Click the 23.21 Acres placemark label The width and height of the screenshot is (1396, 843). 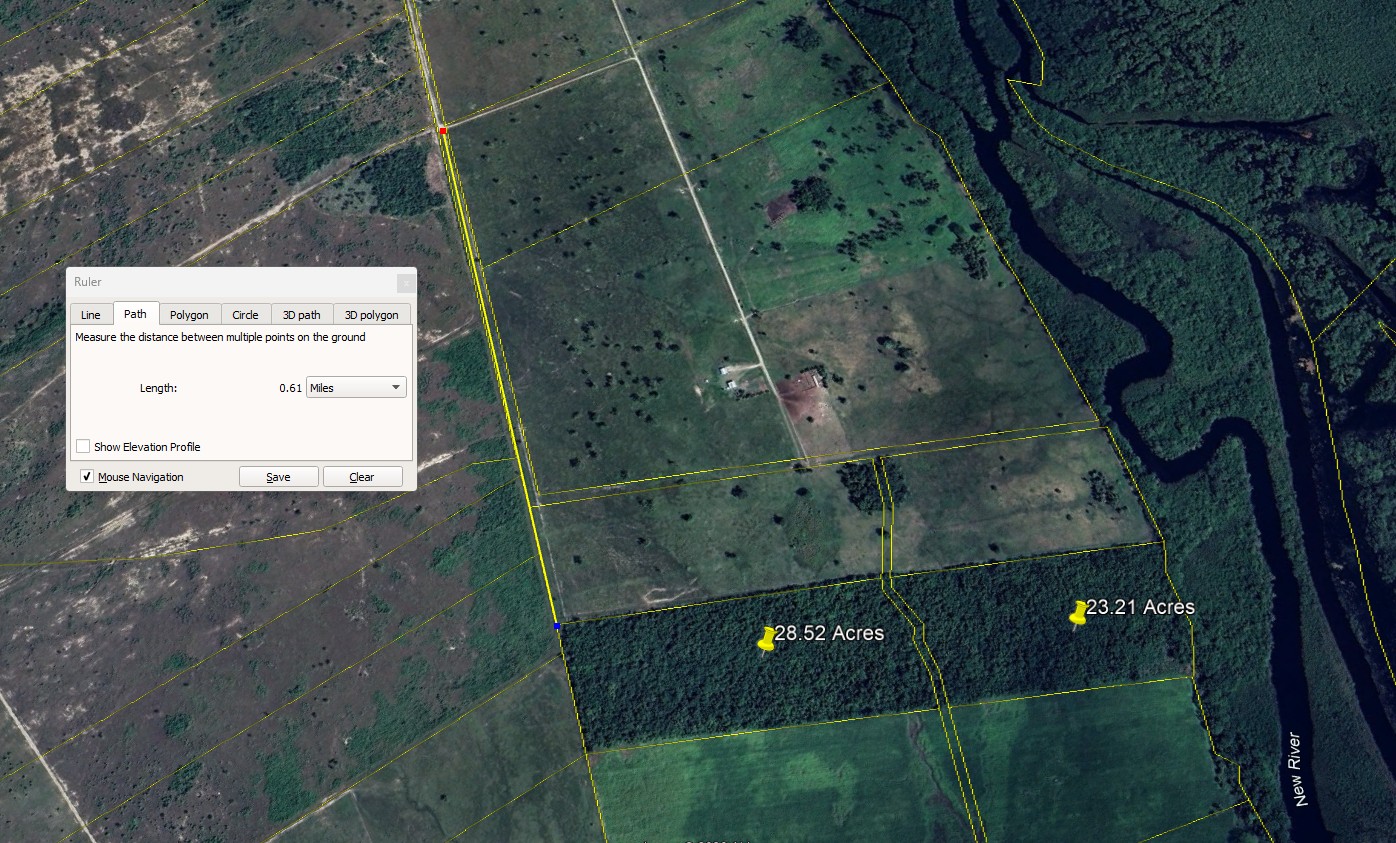1140,607
